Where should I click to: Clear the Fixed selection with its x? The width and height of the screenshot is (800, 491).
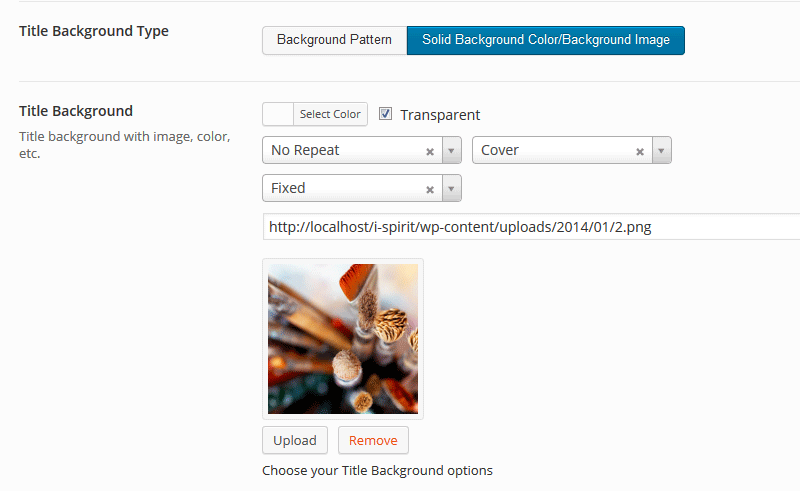pyautogui.click(x=430, y=189)
